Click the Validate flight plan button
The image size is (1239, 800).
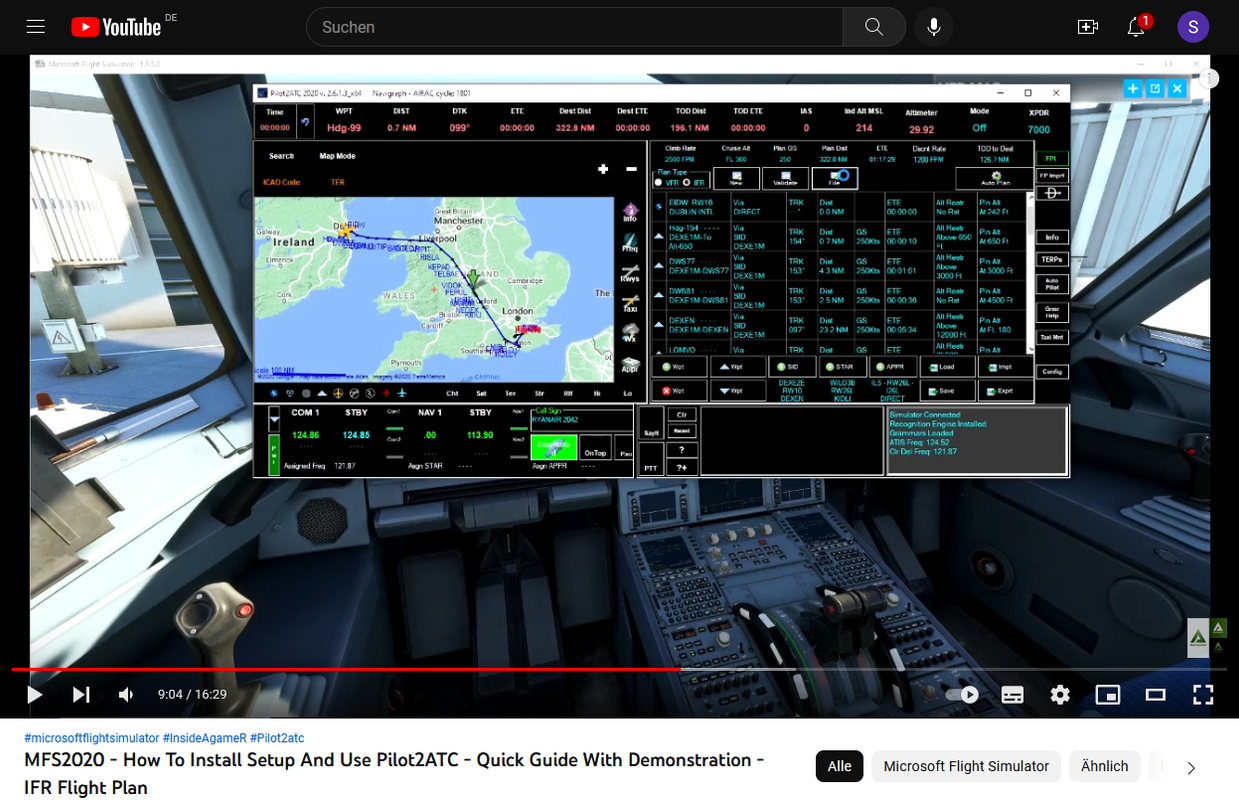[x=785, y=178]
